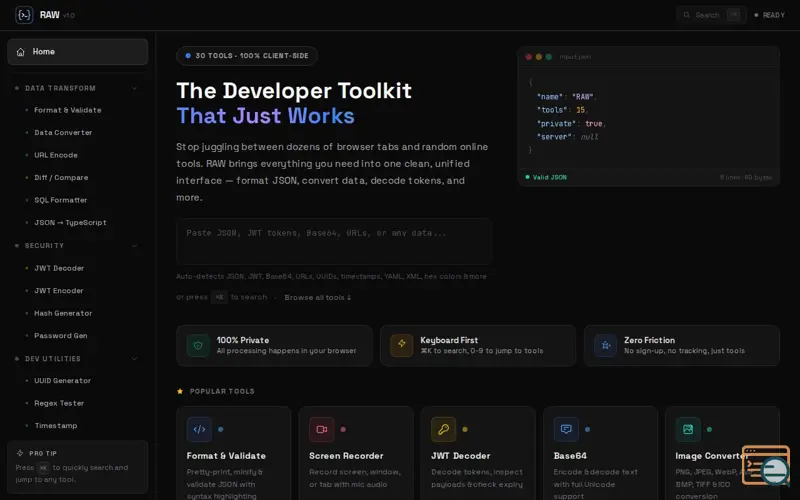The image size is (800, 500).
Task: Click the red dot in JSON preview window
Action: 529,57
